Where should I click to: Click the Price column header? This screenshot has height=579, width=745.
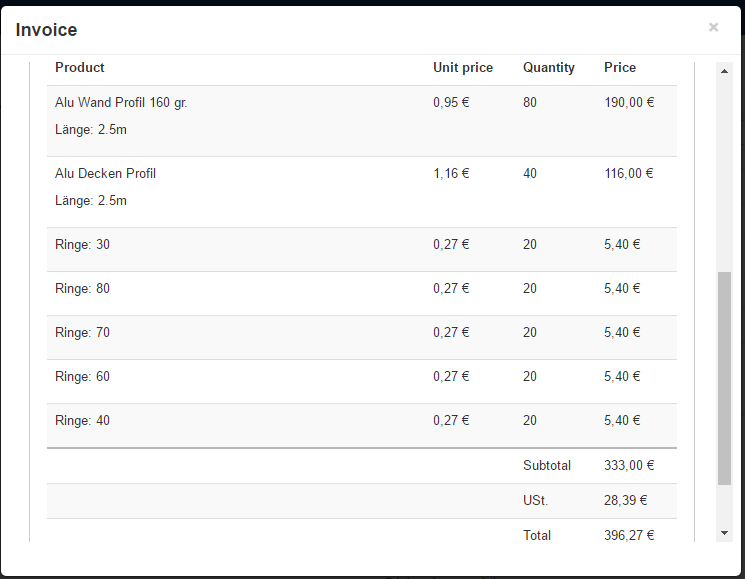620,68
